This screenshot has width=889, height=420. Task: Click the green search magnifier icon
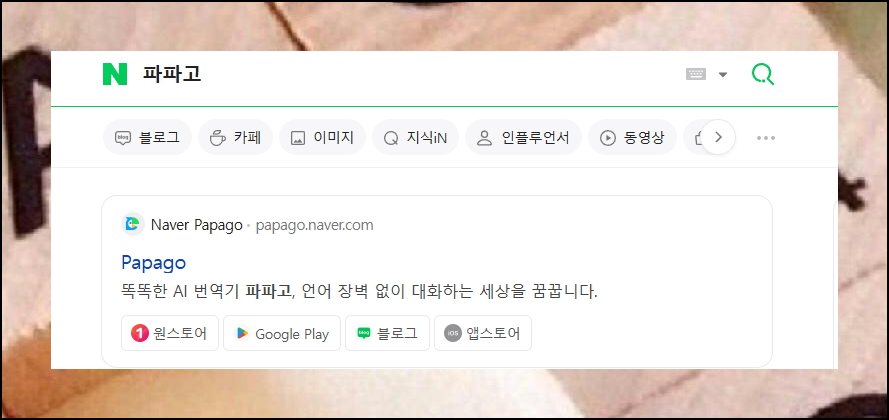(763, 74)
